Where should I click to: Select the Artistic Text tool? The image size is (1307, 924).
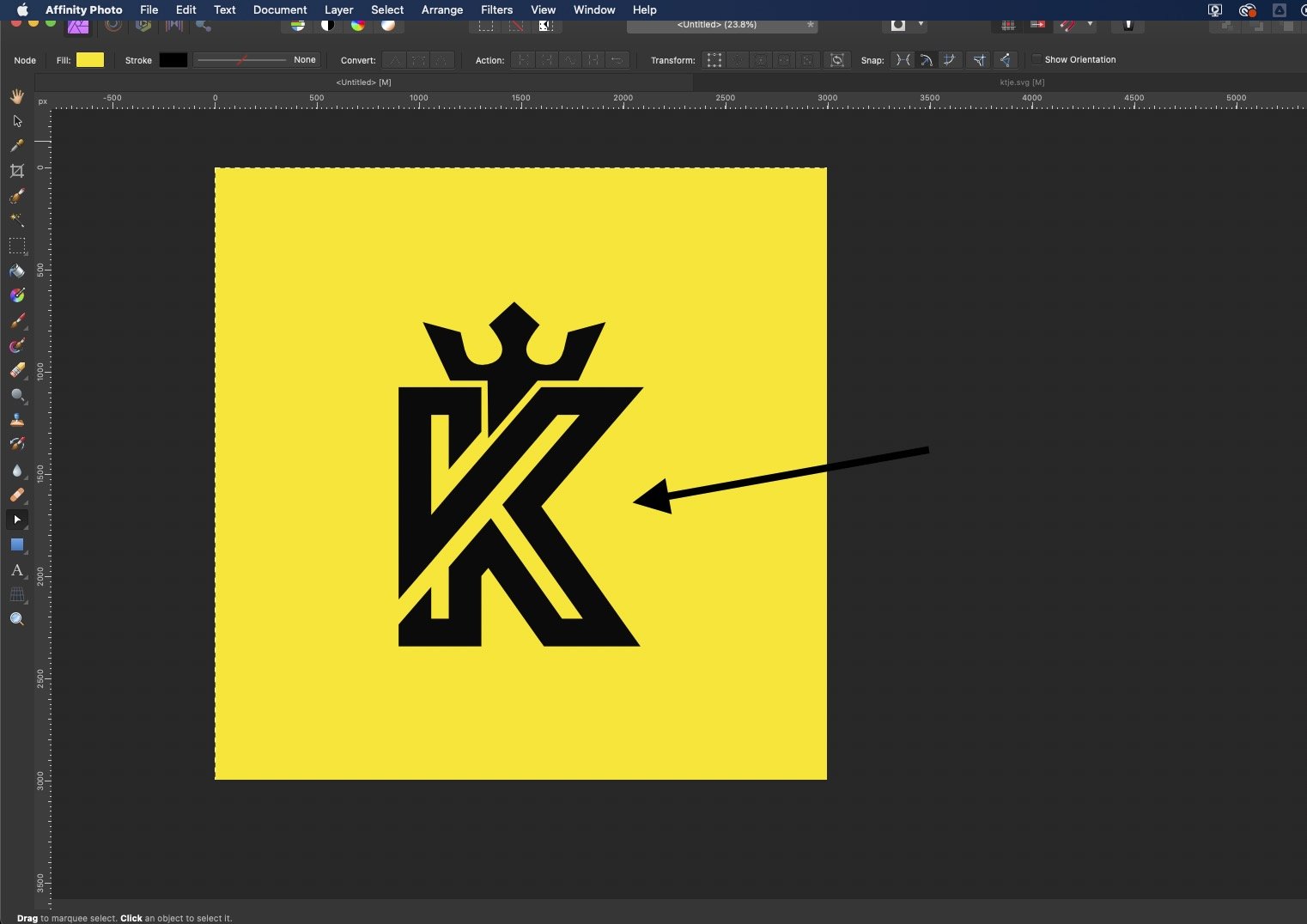17,569
